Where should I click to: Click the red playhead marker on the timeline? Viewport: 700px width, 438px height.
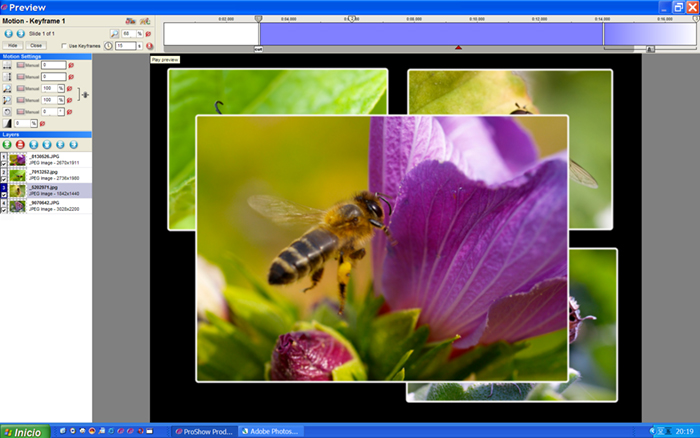pyautogui.click(x=458, y=48)
